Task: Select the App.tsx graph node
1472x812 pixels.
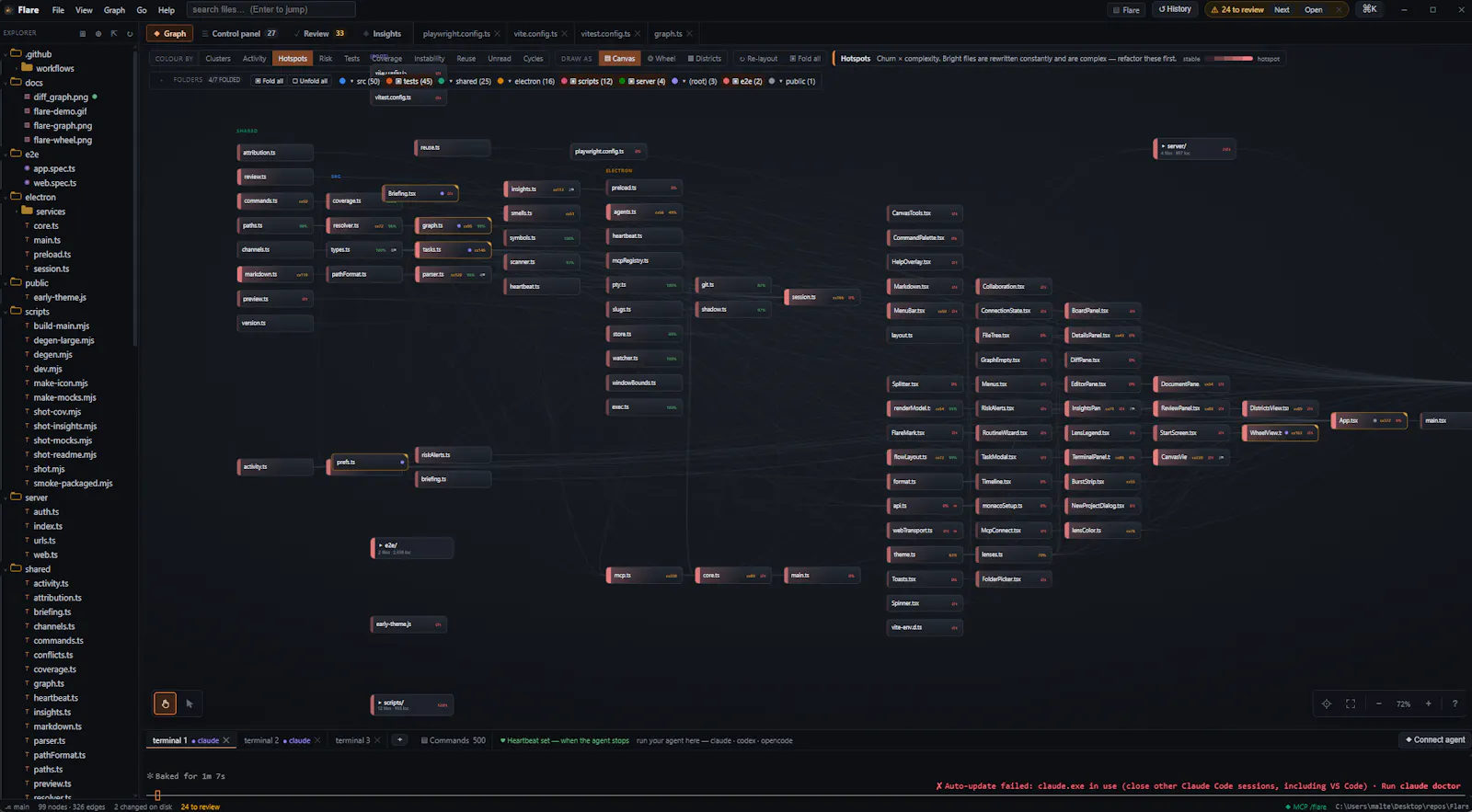Action: [x=1369, y=420]
